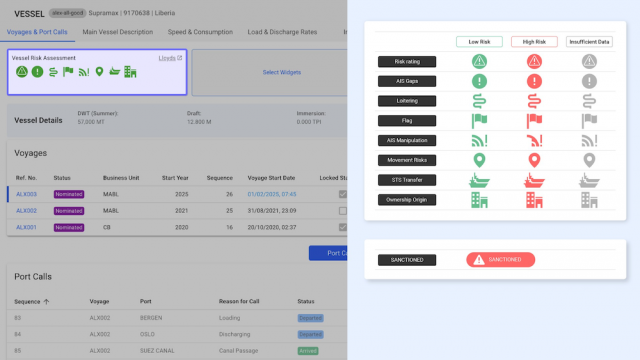Image resolution: width=640 pixels, height=360 pixels.
Task: Click the green ownership origin building icon in the widget
Action: [130, 72]
